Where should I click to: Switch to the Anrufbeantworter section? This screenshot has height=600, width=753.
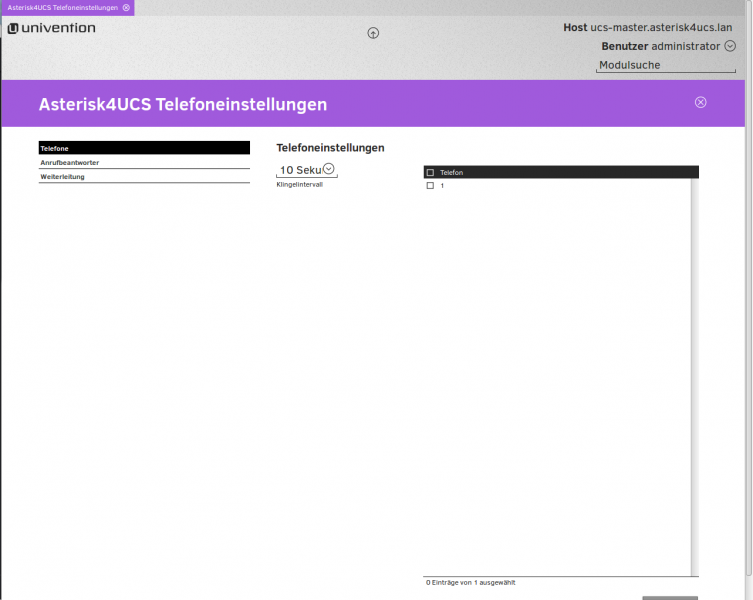click(x=144, y=162)
